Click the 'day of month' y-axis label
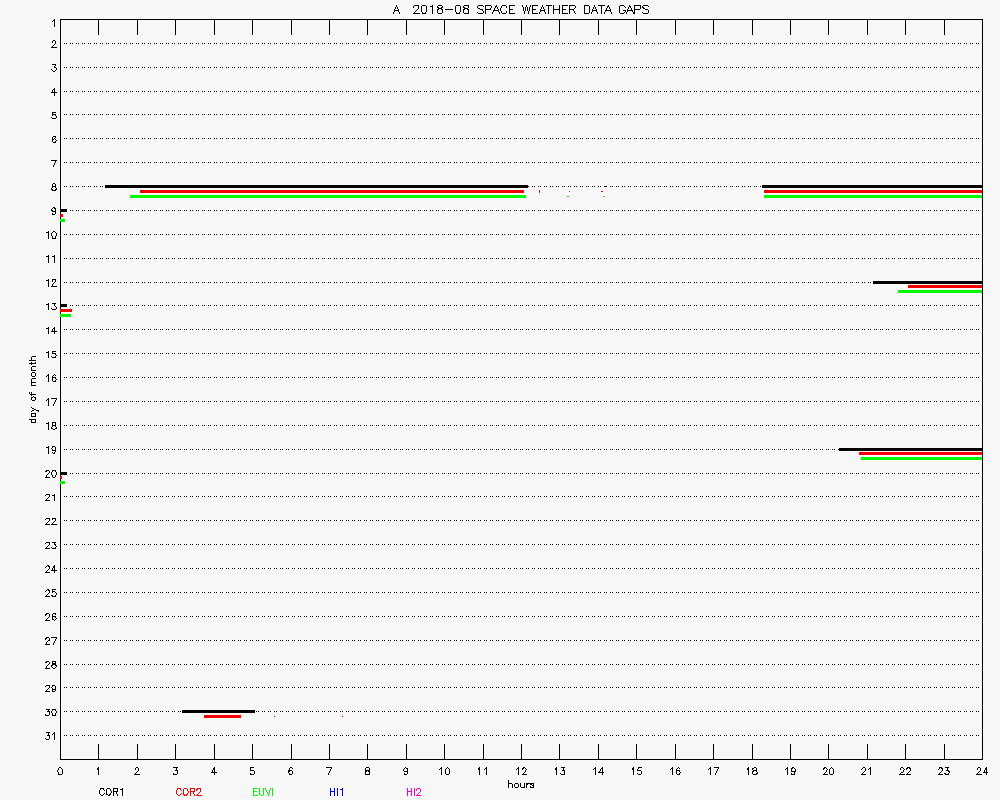This screenshot has width=1000, height=800. [33, 389]
